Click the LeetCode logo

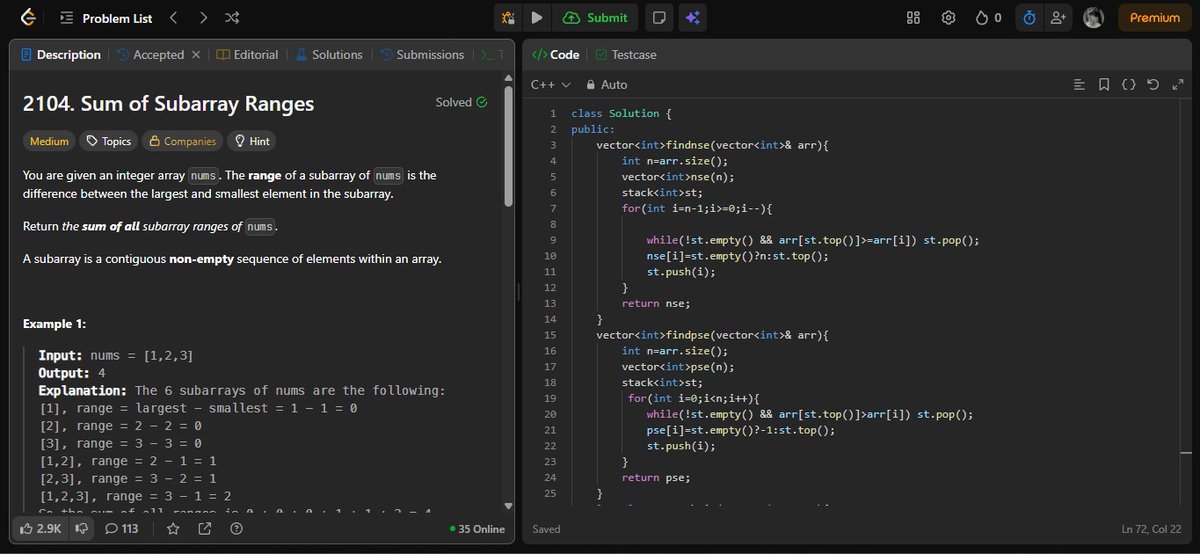point(27,17)
